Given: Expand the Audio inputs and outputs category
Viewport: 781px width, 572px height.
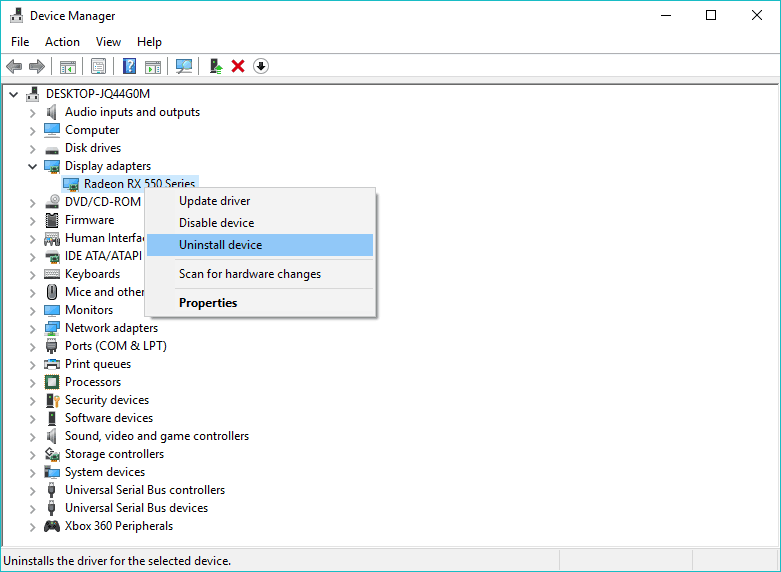Looking at the screenshot, I should [x=32, y=113].
